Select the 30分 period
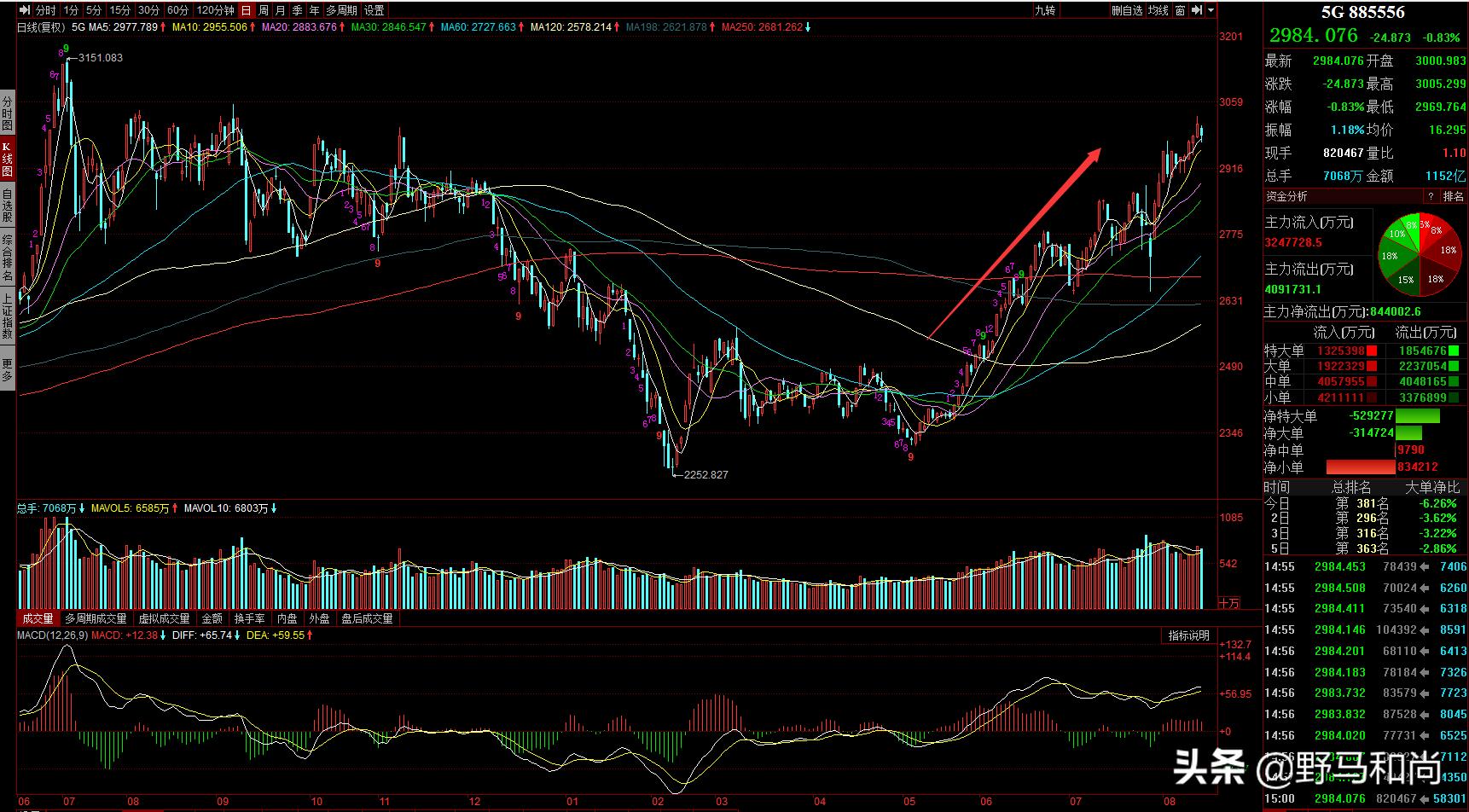 [x=148, y=10]
